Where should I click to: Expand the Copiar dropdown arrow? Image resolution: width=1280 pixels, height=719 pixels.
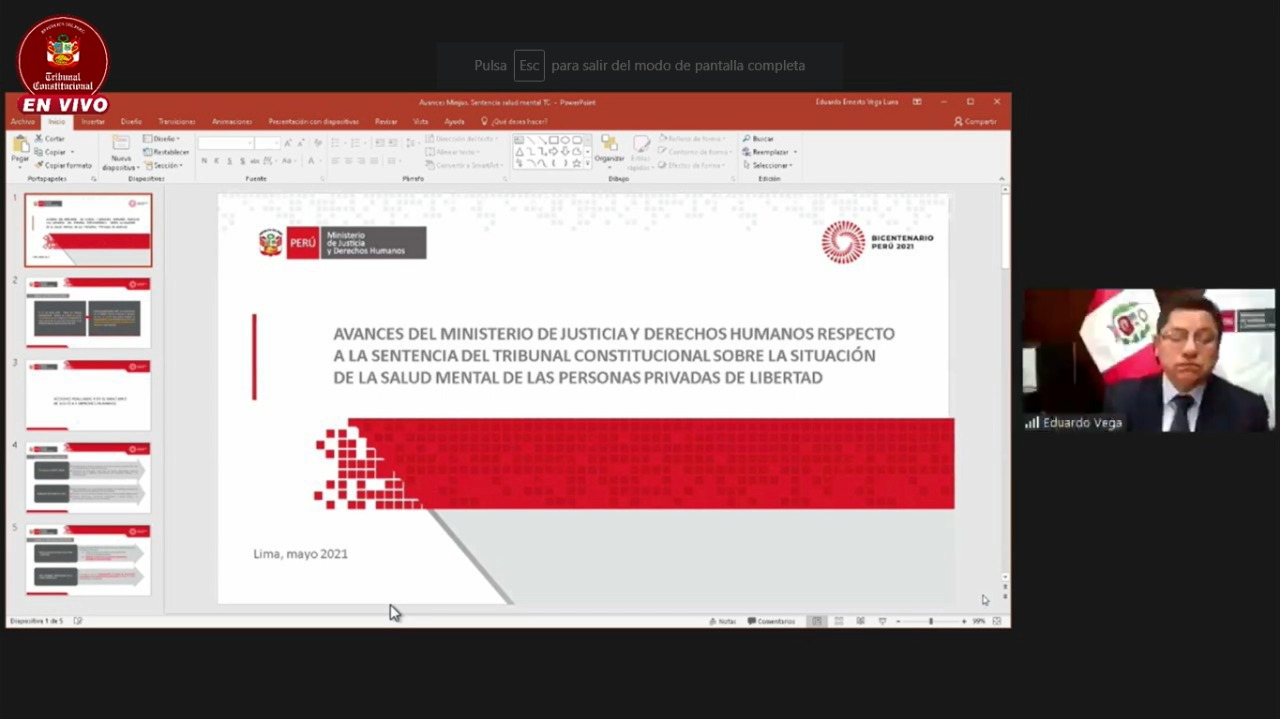[x=72, y=152]
